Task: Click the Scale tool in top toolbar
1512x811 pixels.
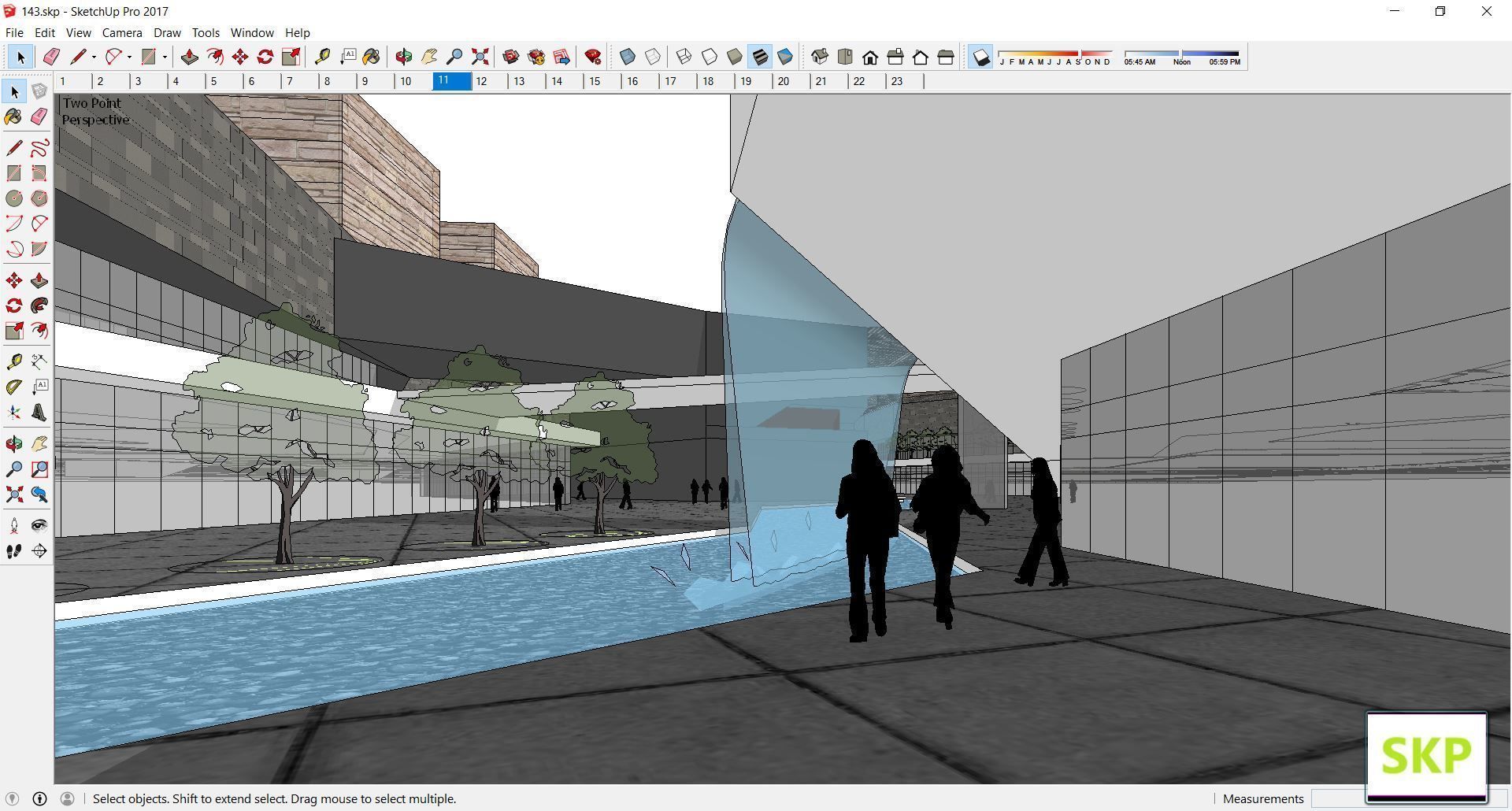Action: coord(291,57)
